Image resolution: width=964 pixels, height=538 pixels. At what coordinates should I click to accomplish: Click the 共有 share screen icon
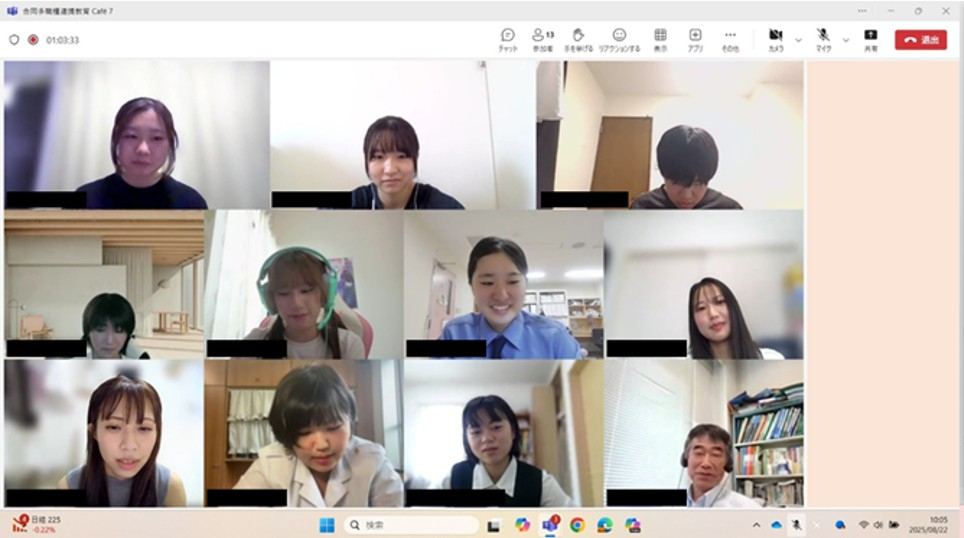pyautogui.click(x=870, y=39)
